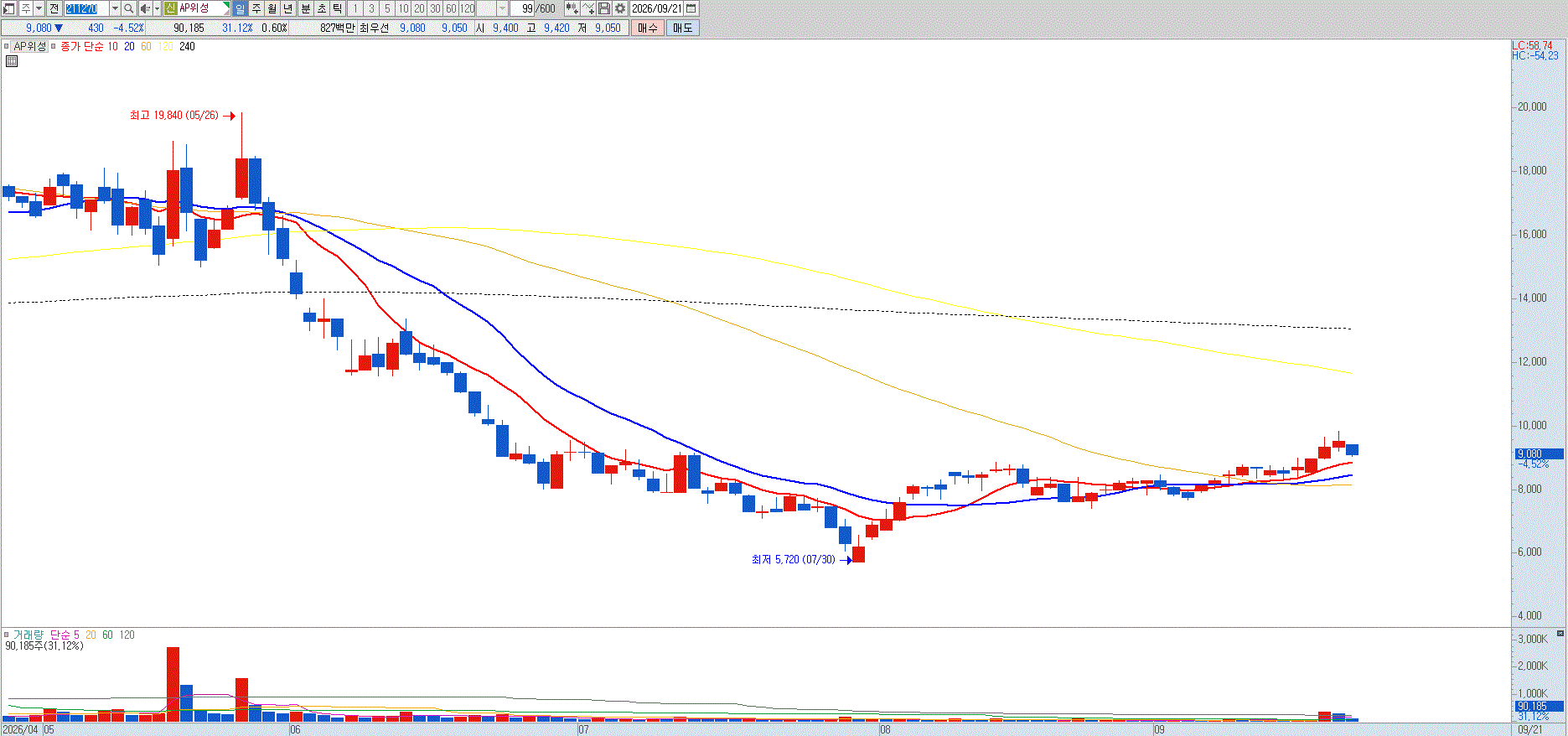The image size is (1568, 736).
Task: Click the stock code input field 211270
Action: 86,8
